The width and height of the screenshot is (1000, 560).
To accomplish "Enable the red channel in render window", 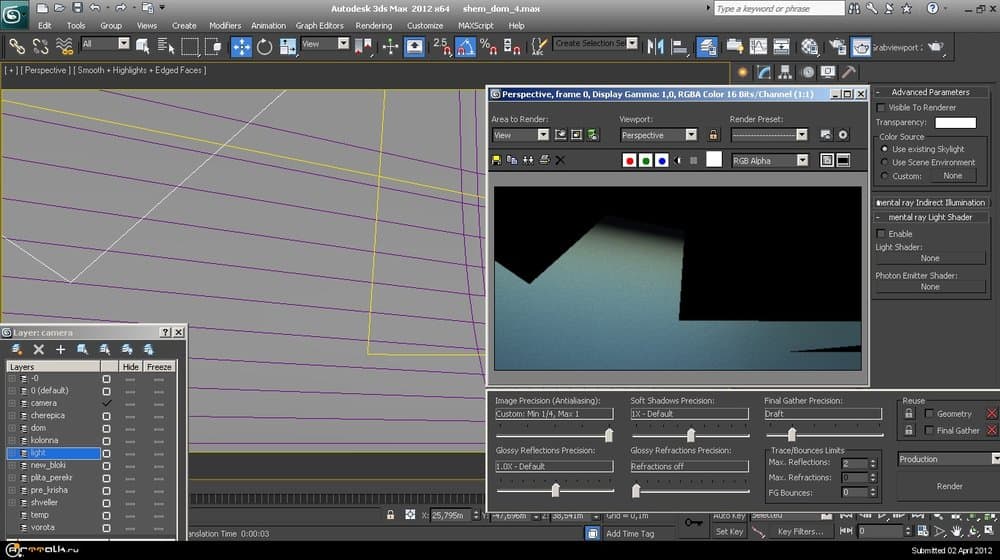I will [x=630, y=160].
